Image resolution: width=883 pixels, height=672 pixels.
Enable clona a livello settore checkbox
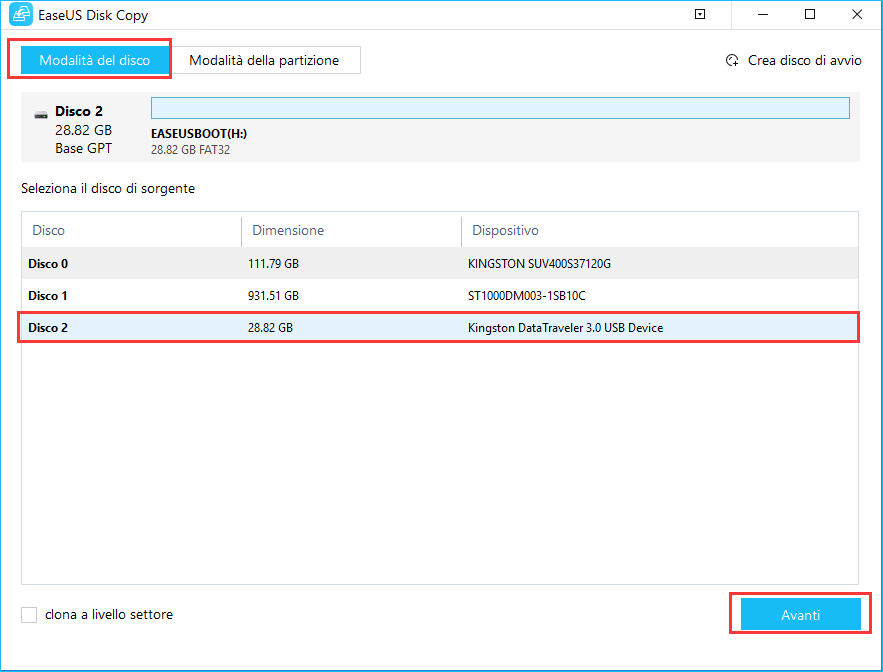tap(30, 615)
